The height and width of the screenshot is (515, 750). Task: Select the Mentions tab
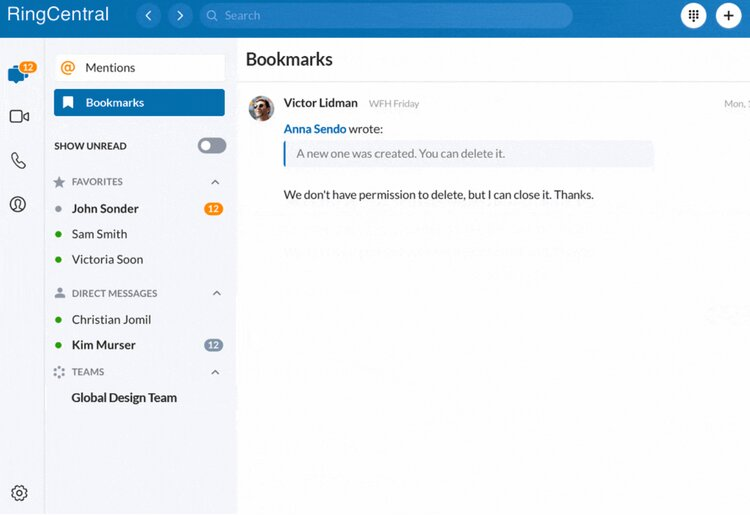pyautogui.click(x=139, y=68)
